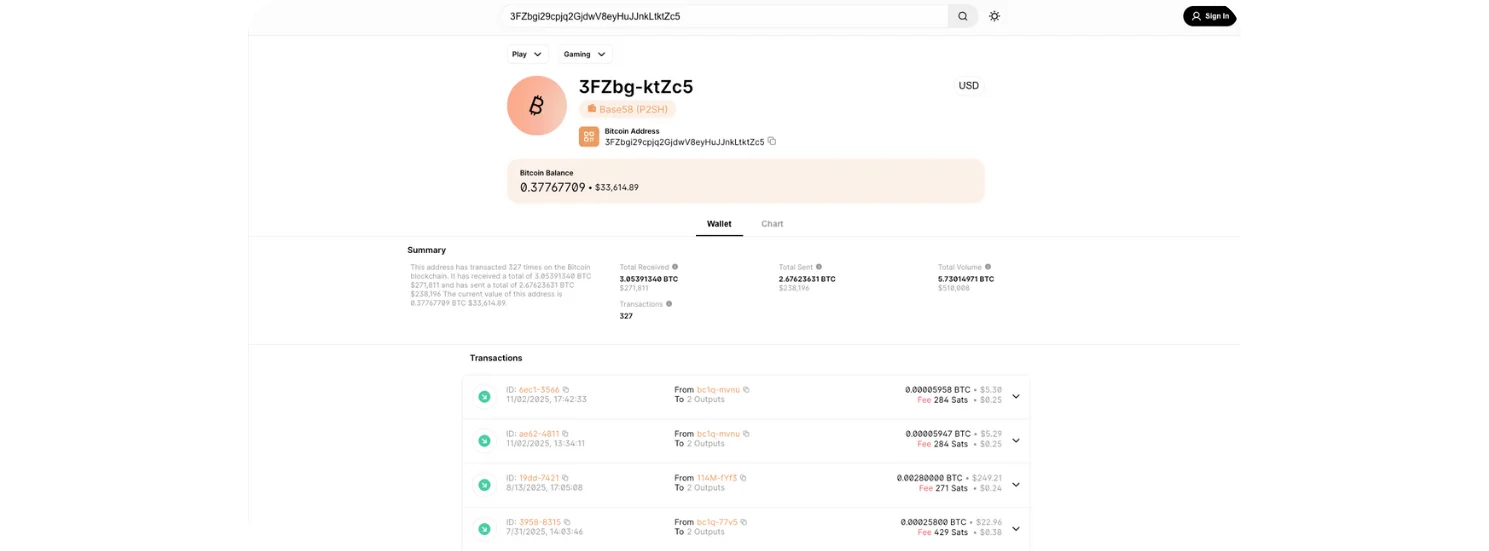
Task: Click the search magnifier icon
Action: click(x=962, y=16)
